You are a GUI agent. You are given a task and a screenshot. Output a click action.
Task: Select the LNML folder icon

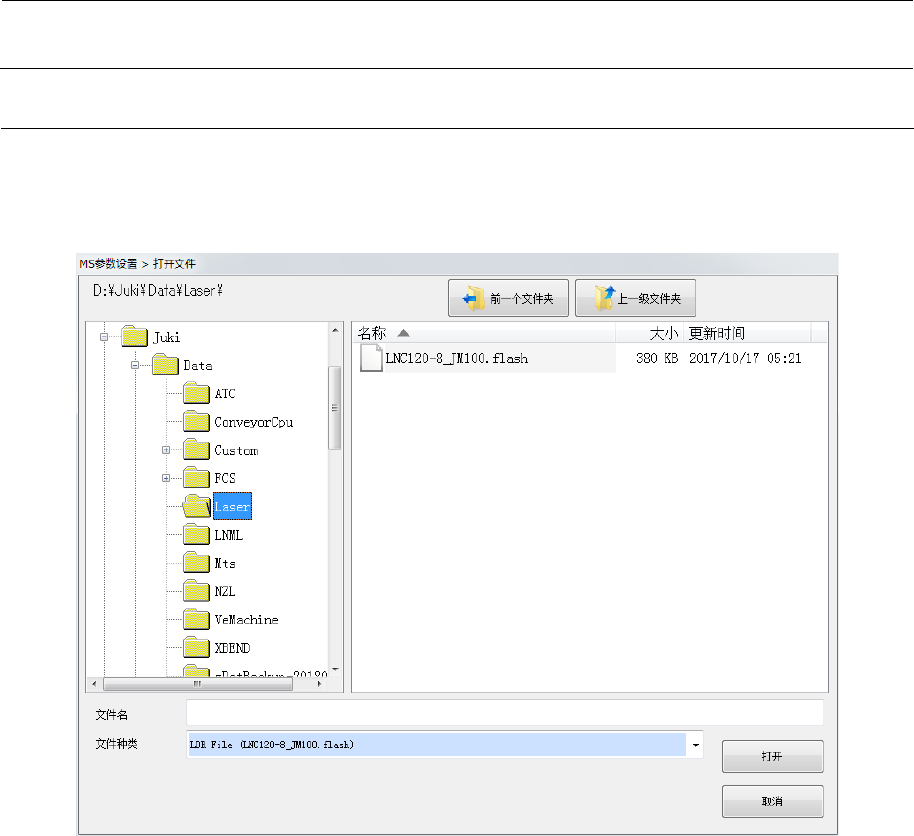(x=196, y=535)
